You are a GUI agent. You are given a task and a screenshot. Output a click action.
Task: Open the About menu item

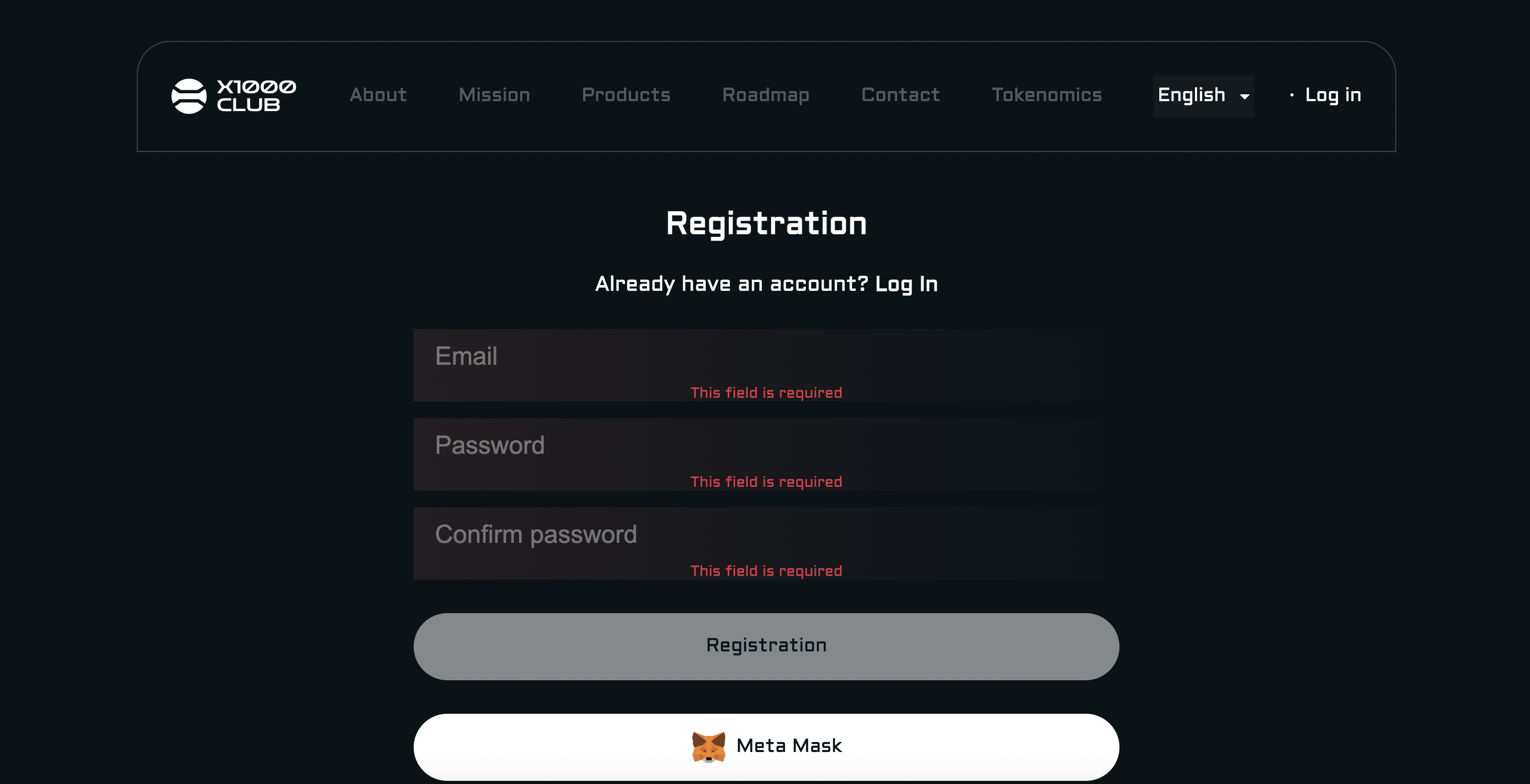coord(379,95)
